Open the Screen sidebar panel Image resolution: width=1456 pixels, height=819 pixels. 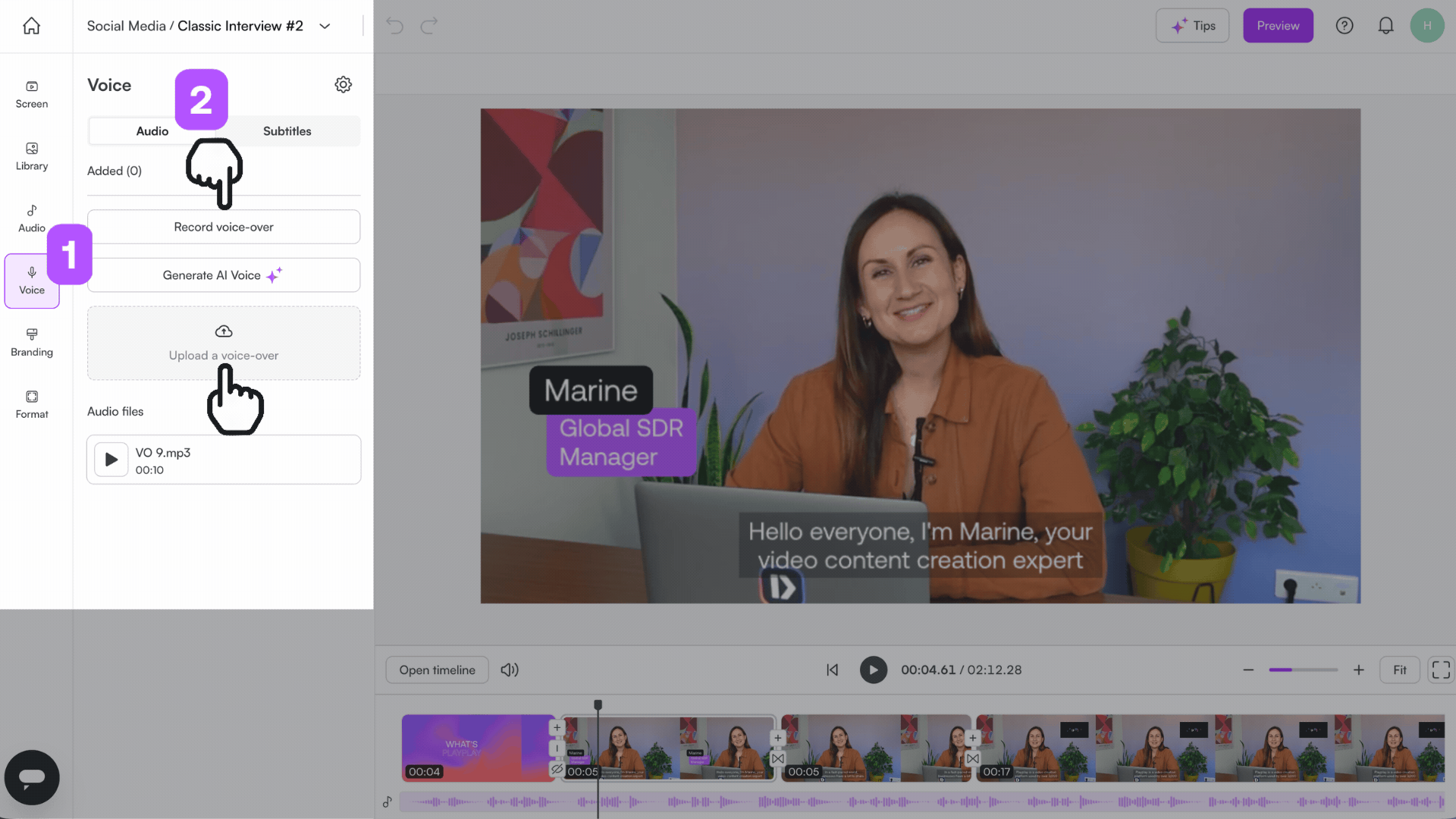32,95
